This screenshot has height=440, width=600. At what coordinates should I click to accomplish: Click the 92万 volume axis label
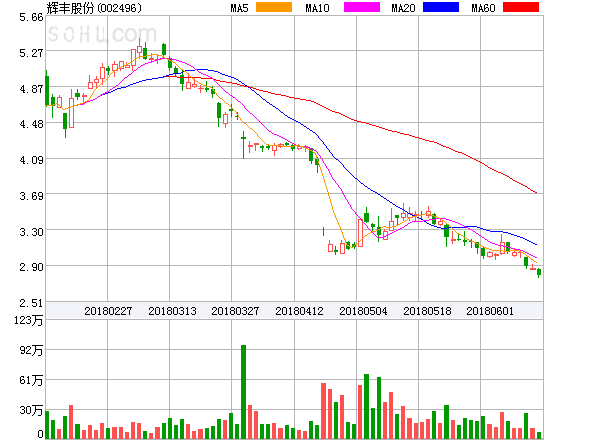[31, 350]
